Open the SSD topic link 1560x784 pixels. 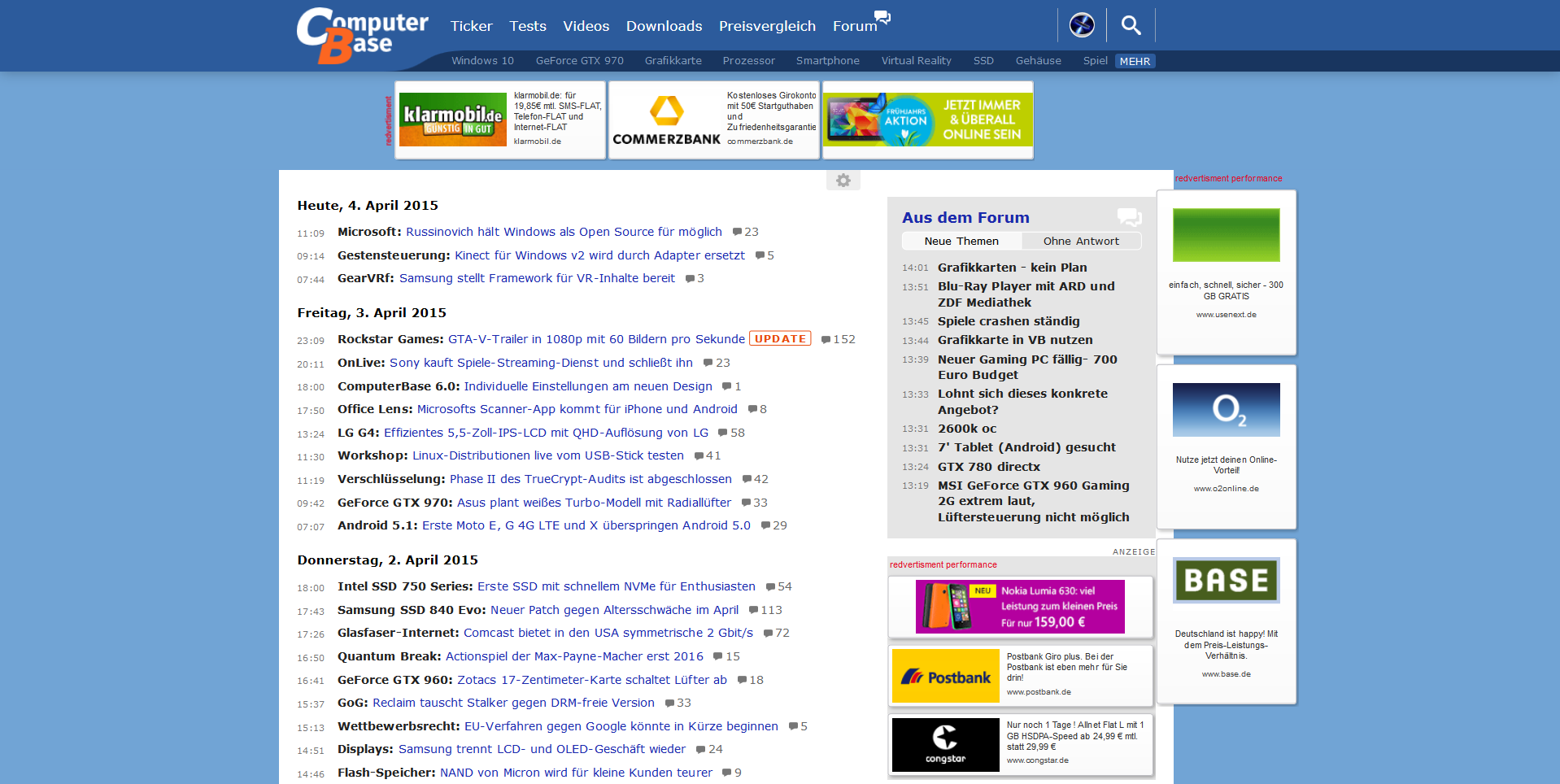983,60
